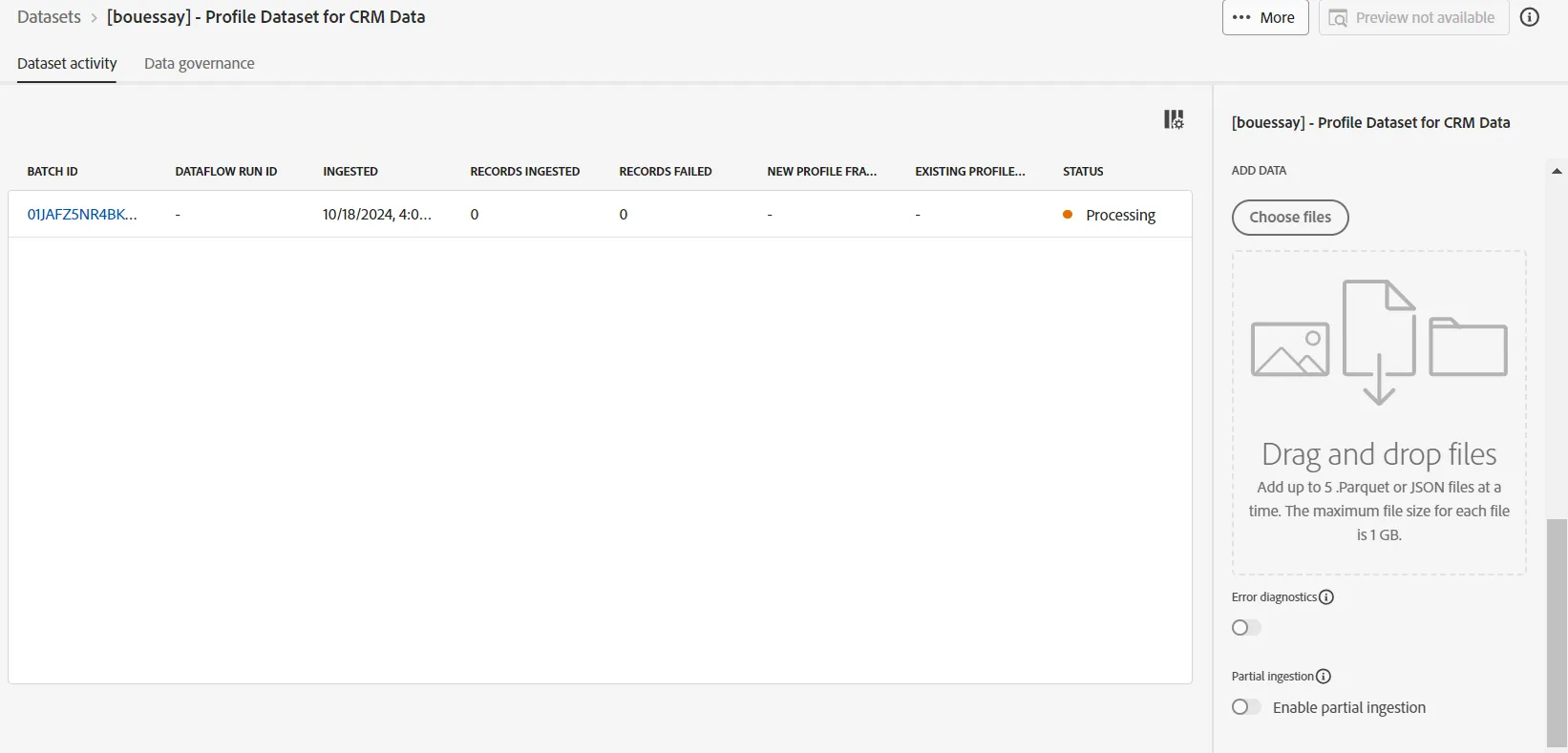Click the STATUS column header
1568x753 pixels.
1083,172
